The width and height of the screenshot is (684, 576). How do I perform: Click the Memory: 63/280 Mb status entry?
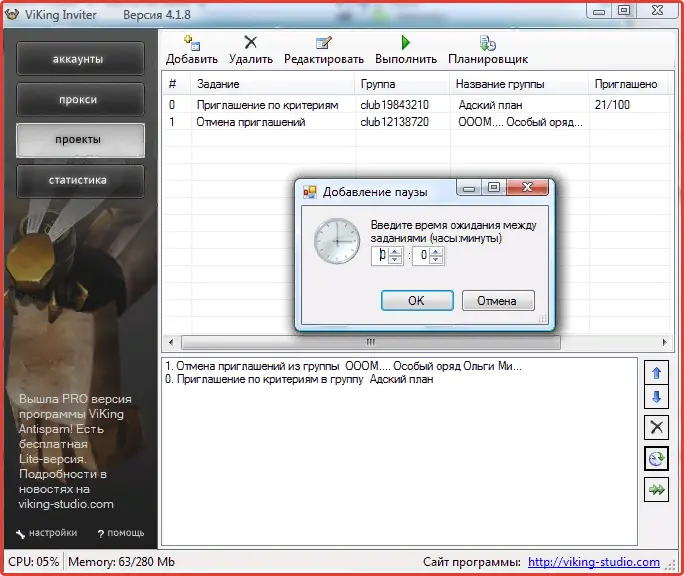click(x=121, y=562)
